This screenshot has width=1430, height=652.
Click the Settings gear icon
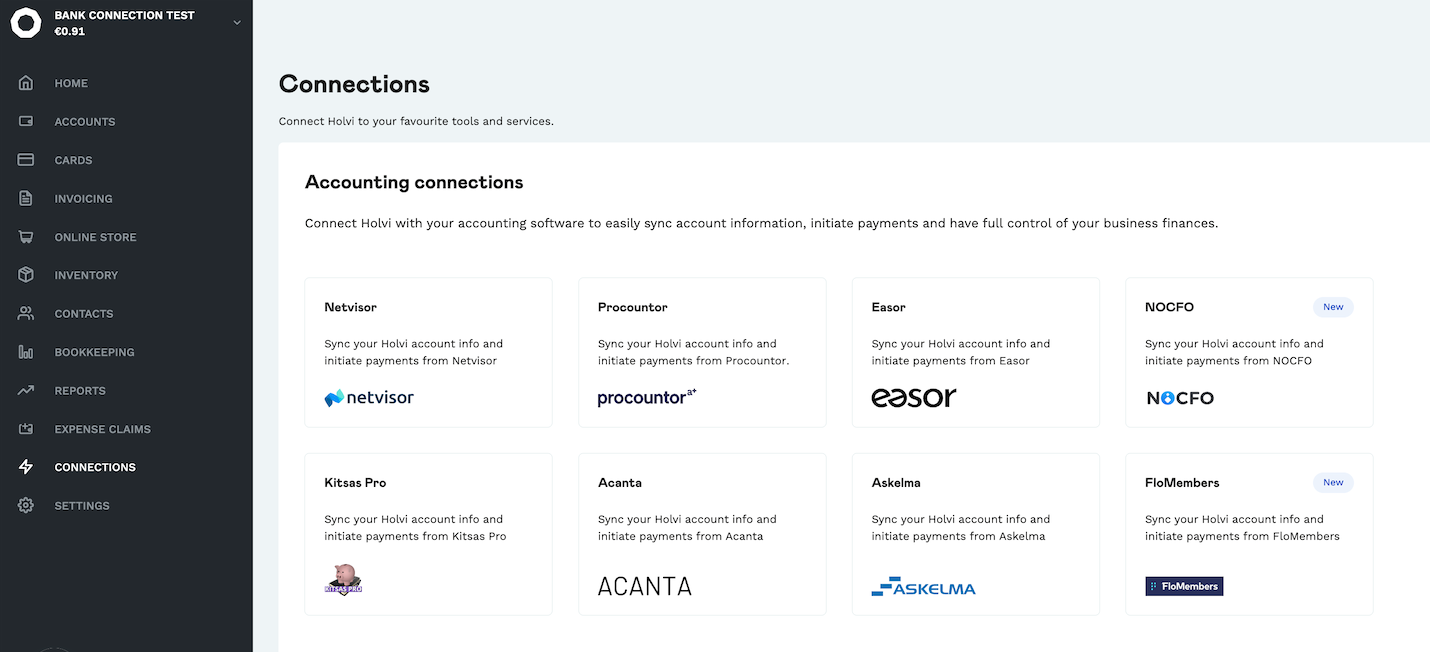[26, 505]
